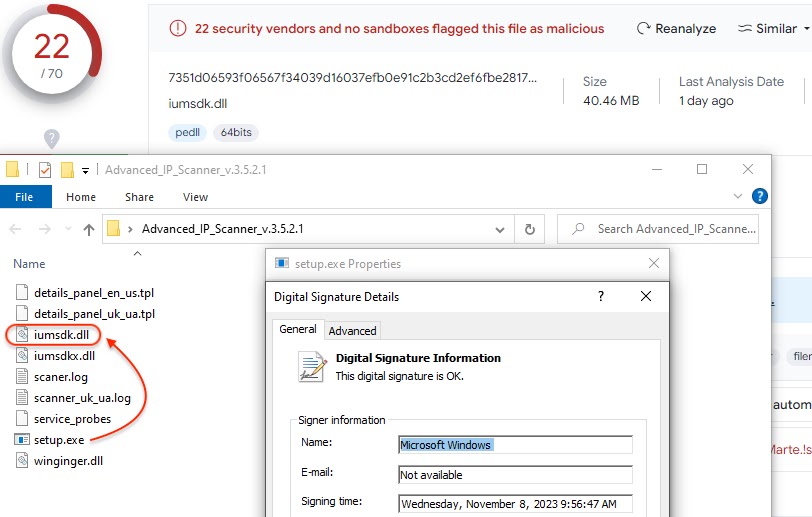Select the winginger.dll file
Viewport: 812px width, 517px height.
(68, 461)
